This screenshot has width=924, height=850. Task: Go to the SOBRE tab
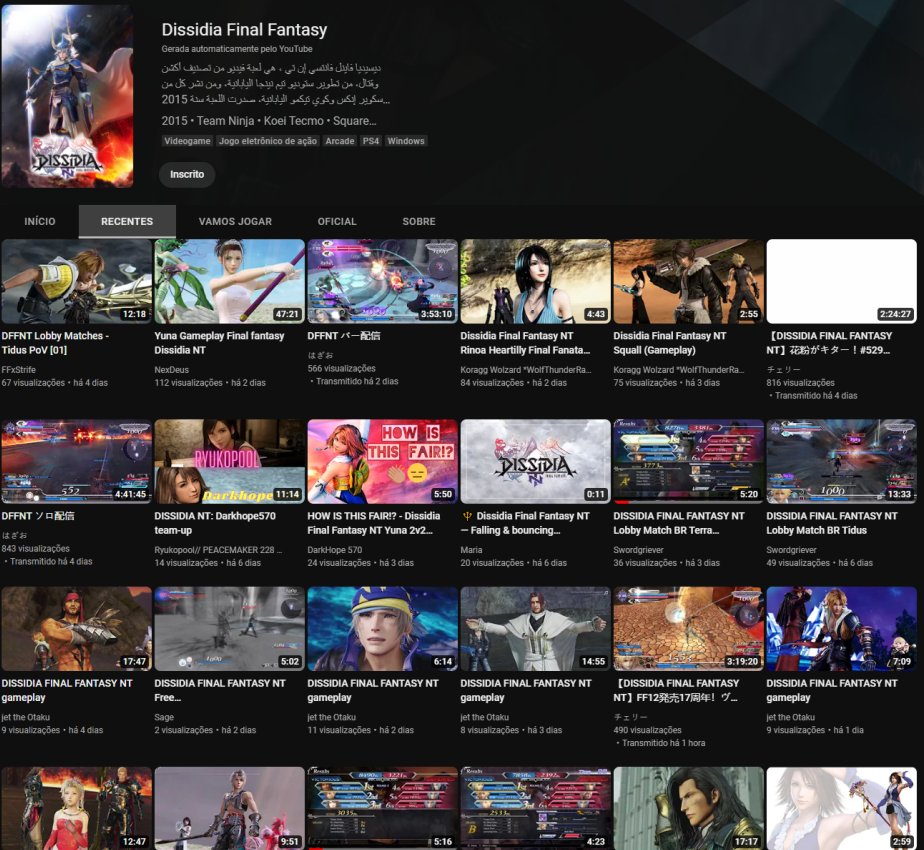coord(419,222)
